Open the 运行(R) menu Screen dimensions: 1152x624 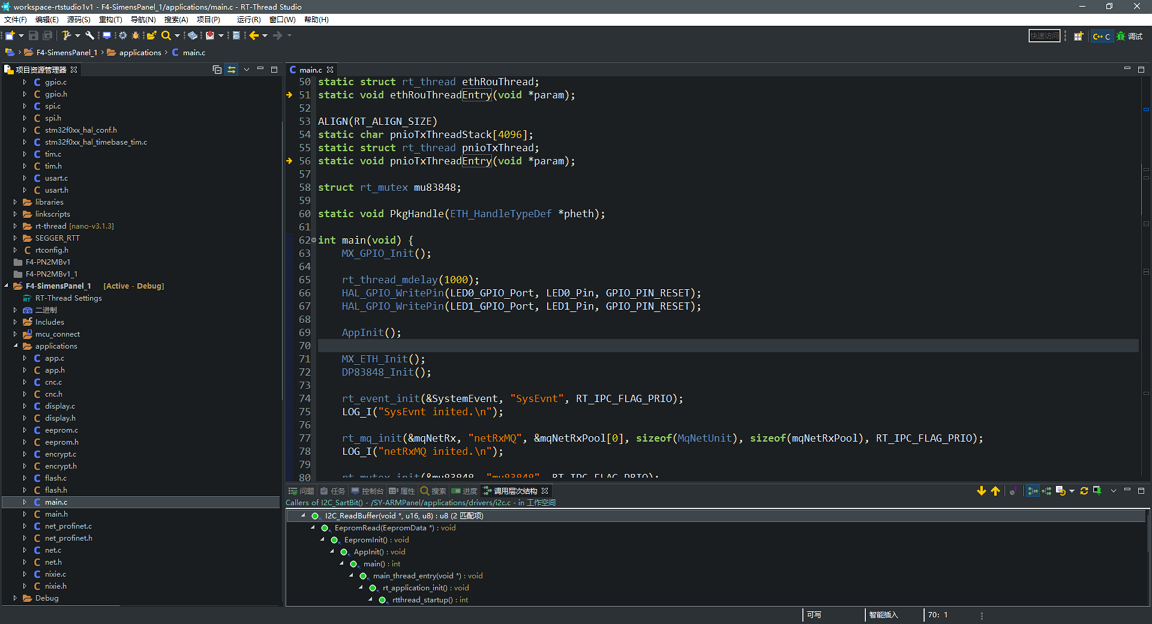click(x=248, y=20)
